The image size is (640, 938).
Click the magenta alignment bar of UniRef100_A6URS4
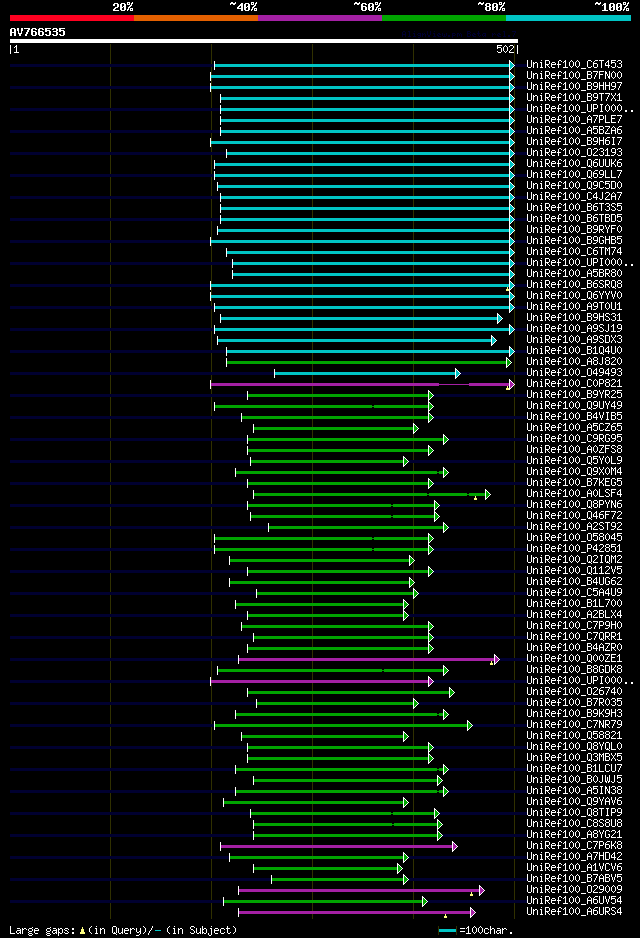click(x=355, y=913)
